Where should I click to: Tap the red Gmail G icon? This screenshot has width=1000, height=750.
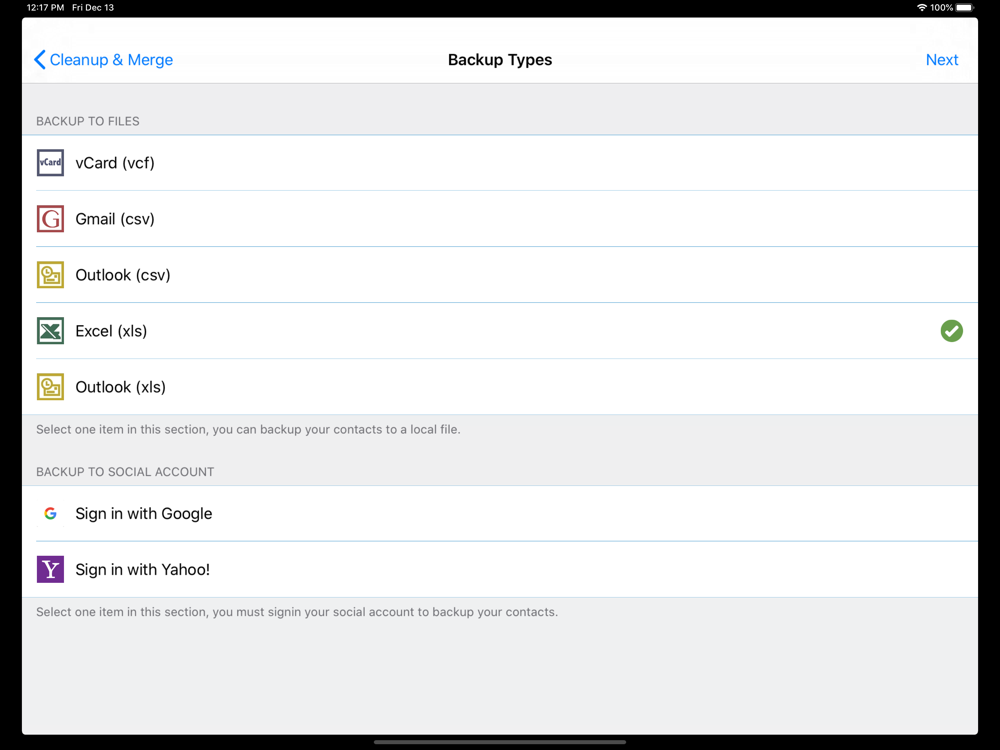(x=50, y=219)
